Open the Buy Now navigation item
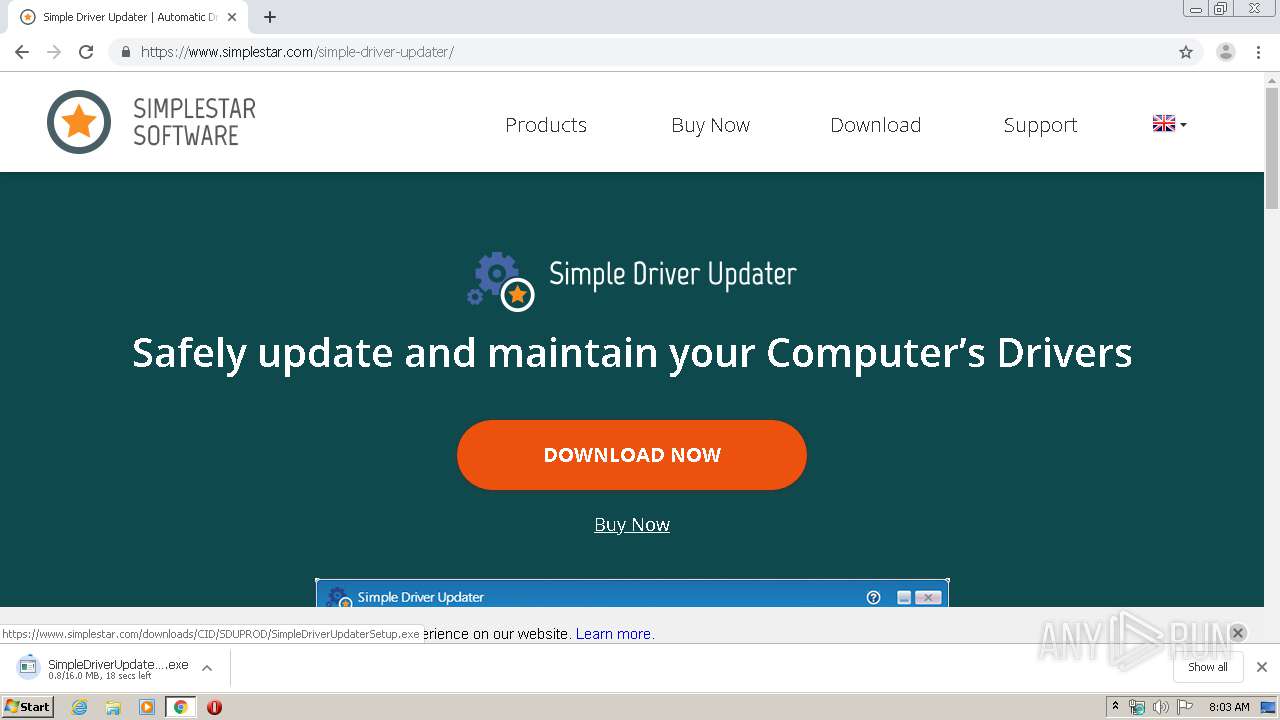This screenshot has height=720, width=1280. pyautogui.click(x=710, y=125)
